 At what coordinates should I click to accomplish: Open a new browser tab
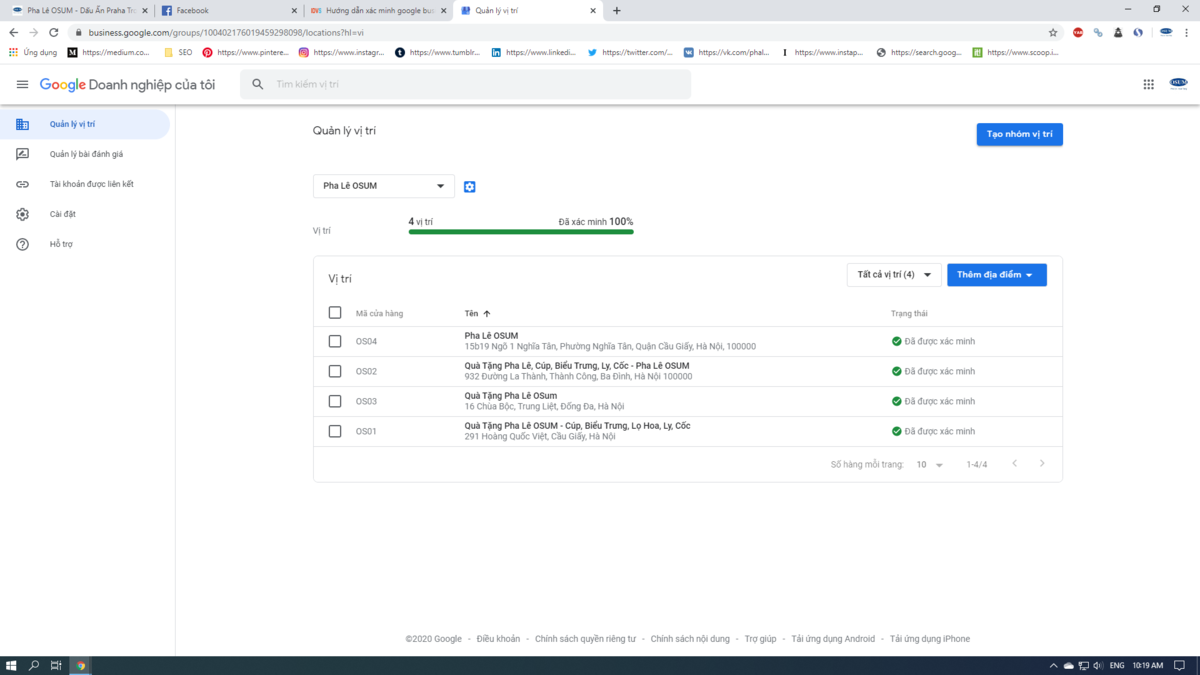pyautogui.click(x=616, y=11)
